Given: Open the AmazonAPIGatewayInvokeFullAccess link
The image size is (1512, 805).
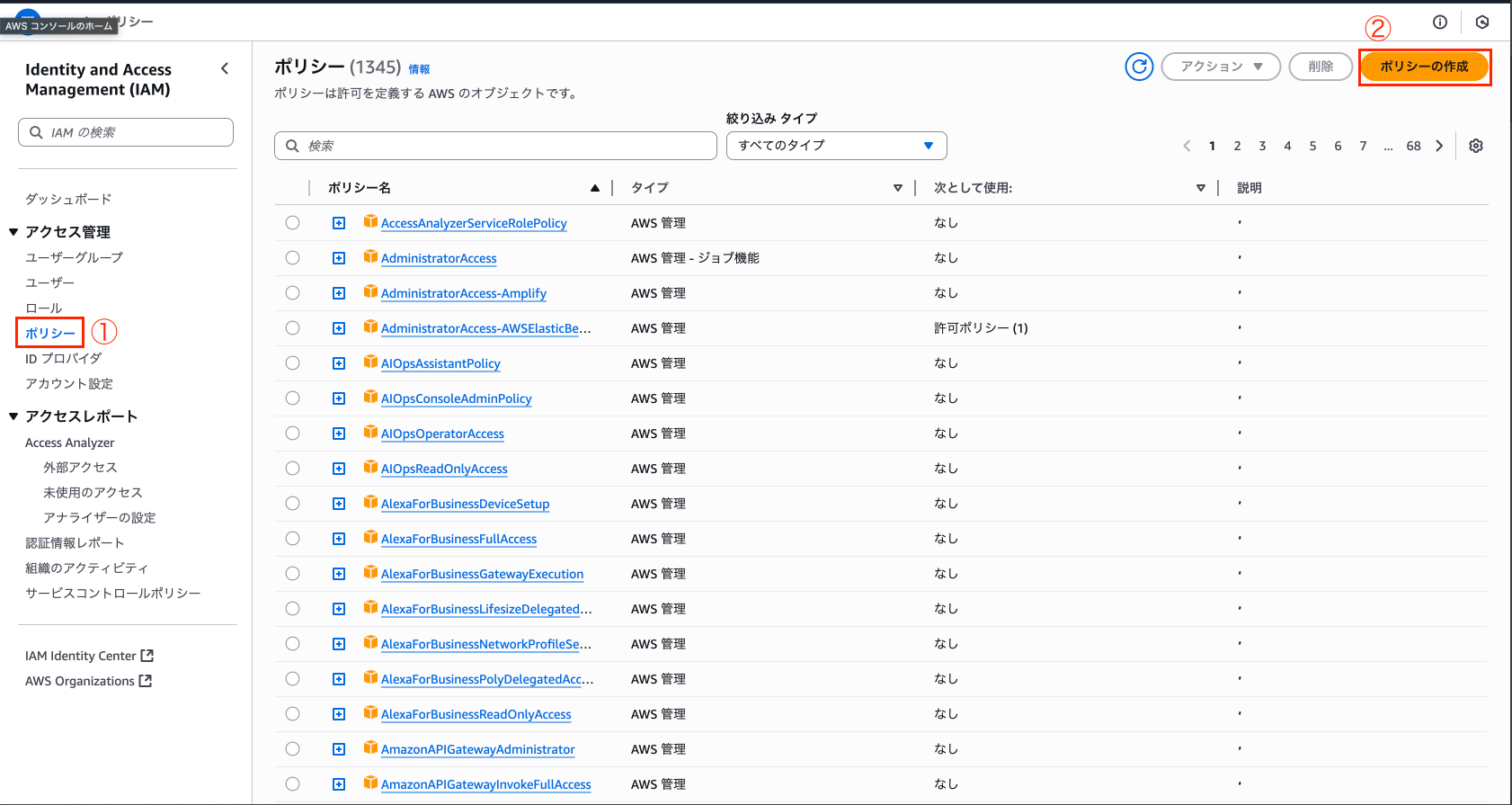Looking at the screenshot, I should (486, 784).
